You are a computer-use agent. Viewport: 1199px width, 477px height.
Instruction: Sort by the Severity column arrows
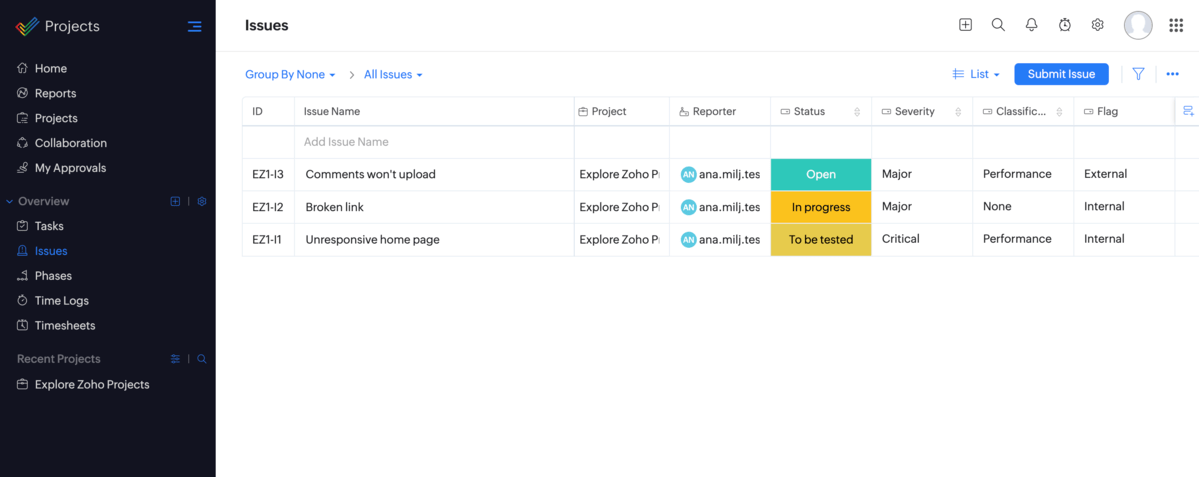coord(958,112)
